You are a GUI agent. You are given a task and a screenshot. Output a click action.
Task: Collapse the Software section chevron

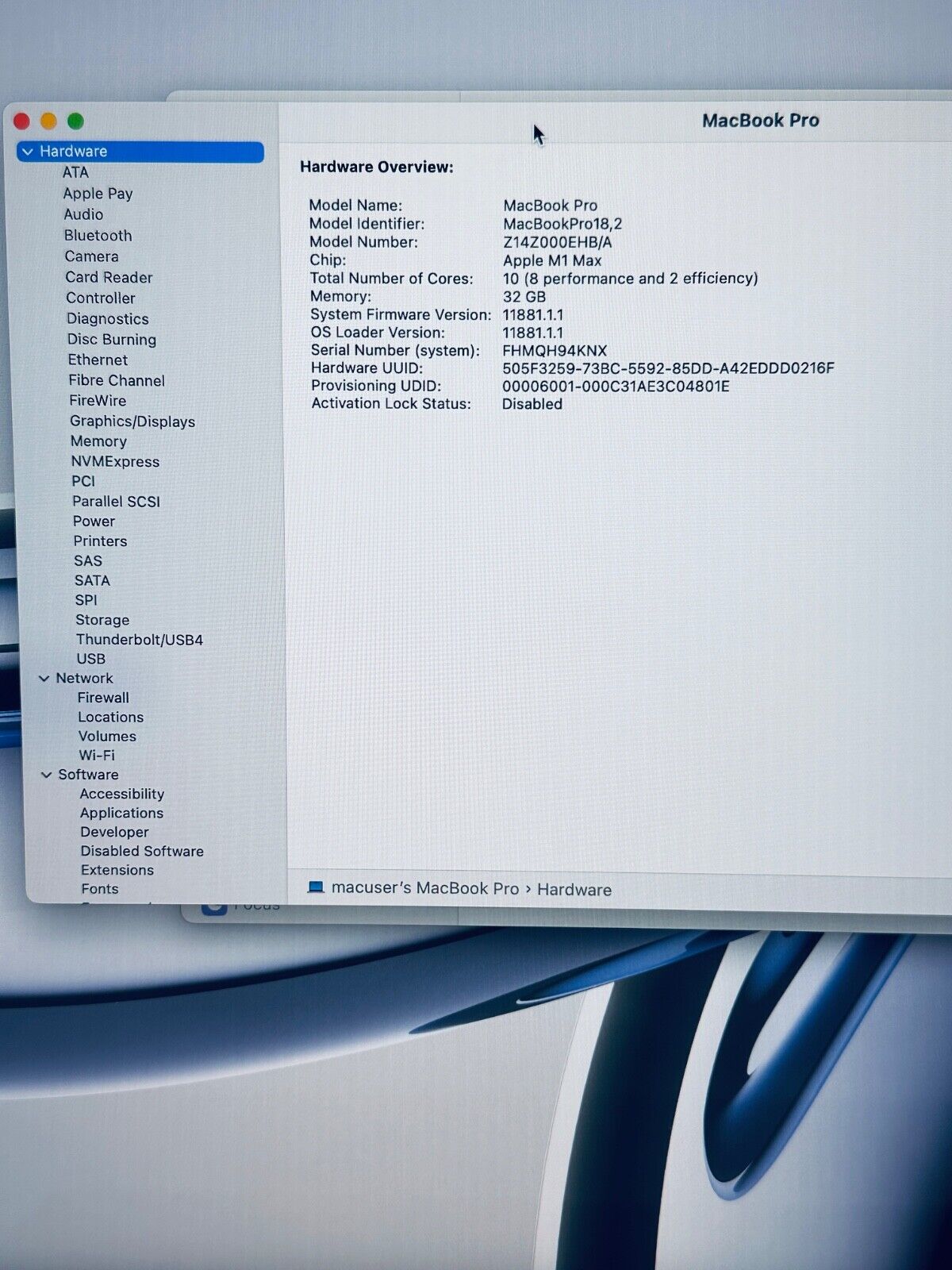(47, 775)
